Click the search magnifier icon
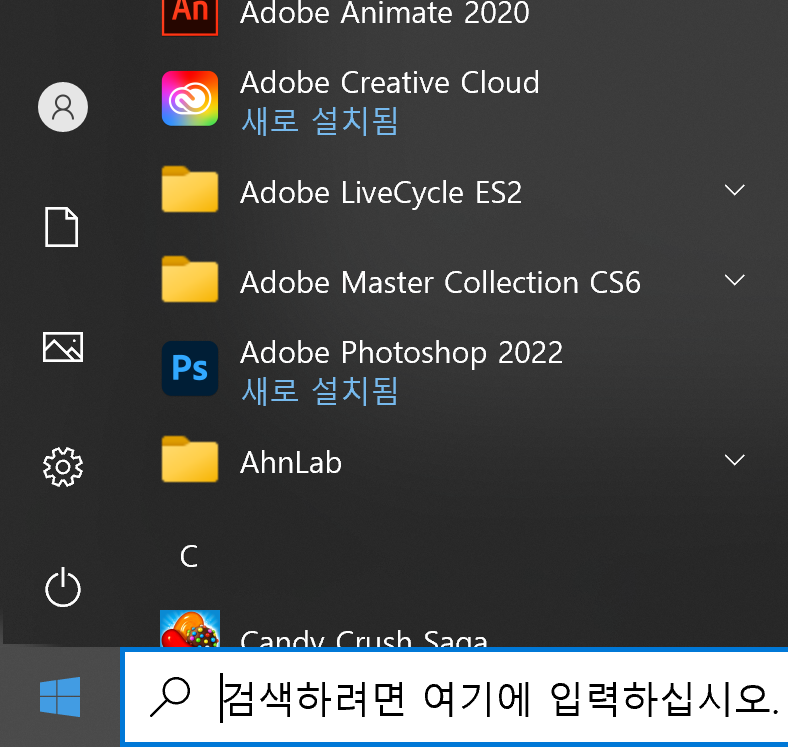The image size is (788, 747). (x=171, y=697)
